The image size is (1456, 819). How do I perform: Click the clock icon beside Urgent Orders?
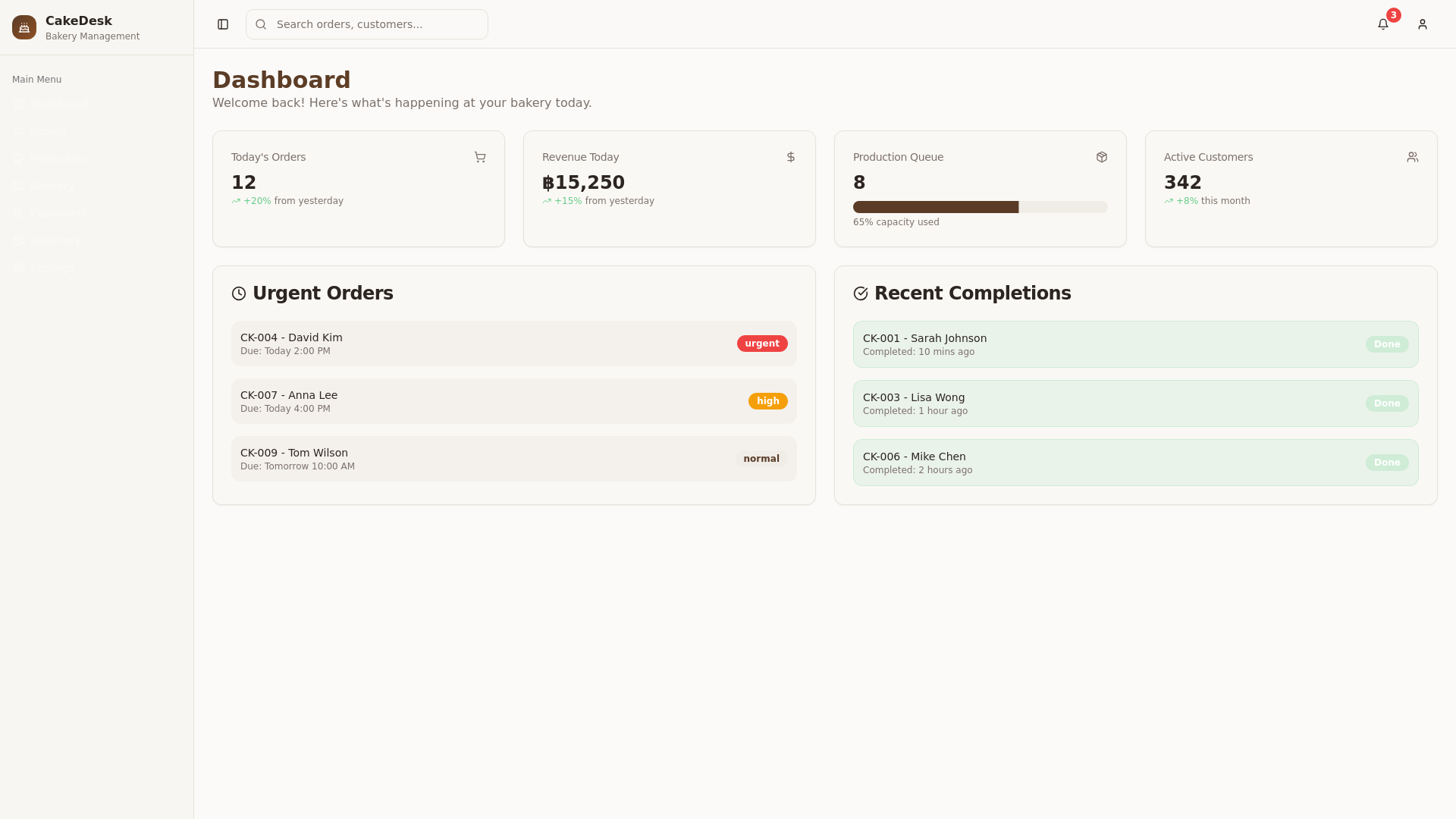click(x=239, y=293)
